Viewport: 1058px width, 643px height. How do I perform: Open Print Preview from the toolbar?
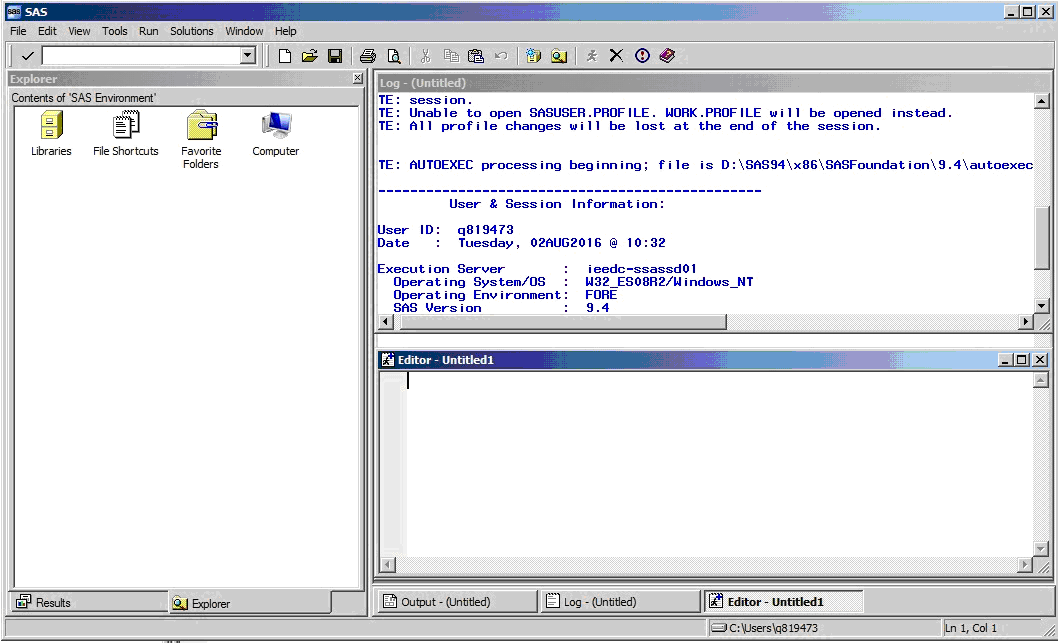[x=394, y=56]
